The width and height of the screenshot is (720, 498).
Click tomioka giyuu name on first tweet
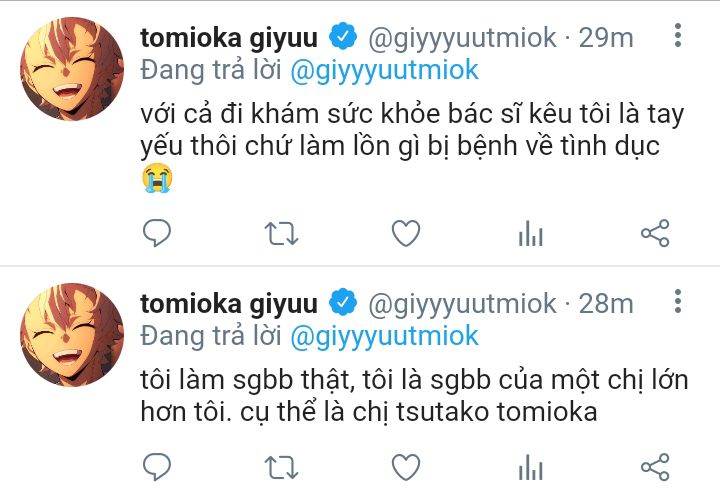click(x=229, y=38)
